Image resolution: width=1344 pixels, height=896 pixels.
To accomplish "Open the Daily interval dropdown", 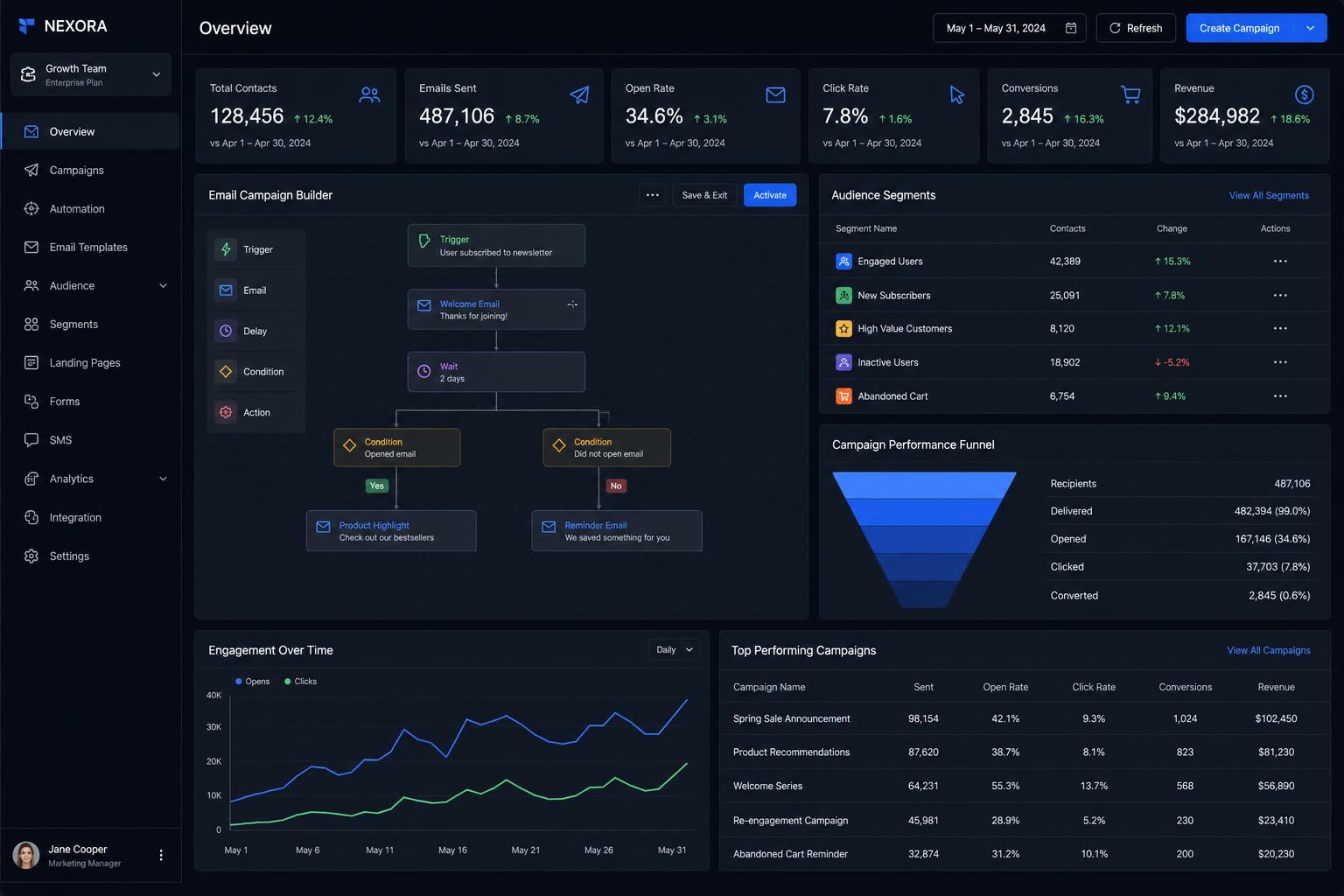I will (x=674, y=650).
